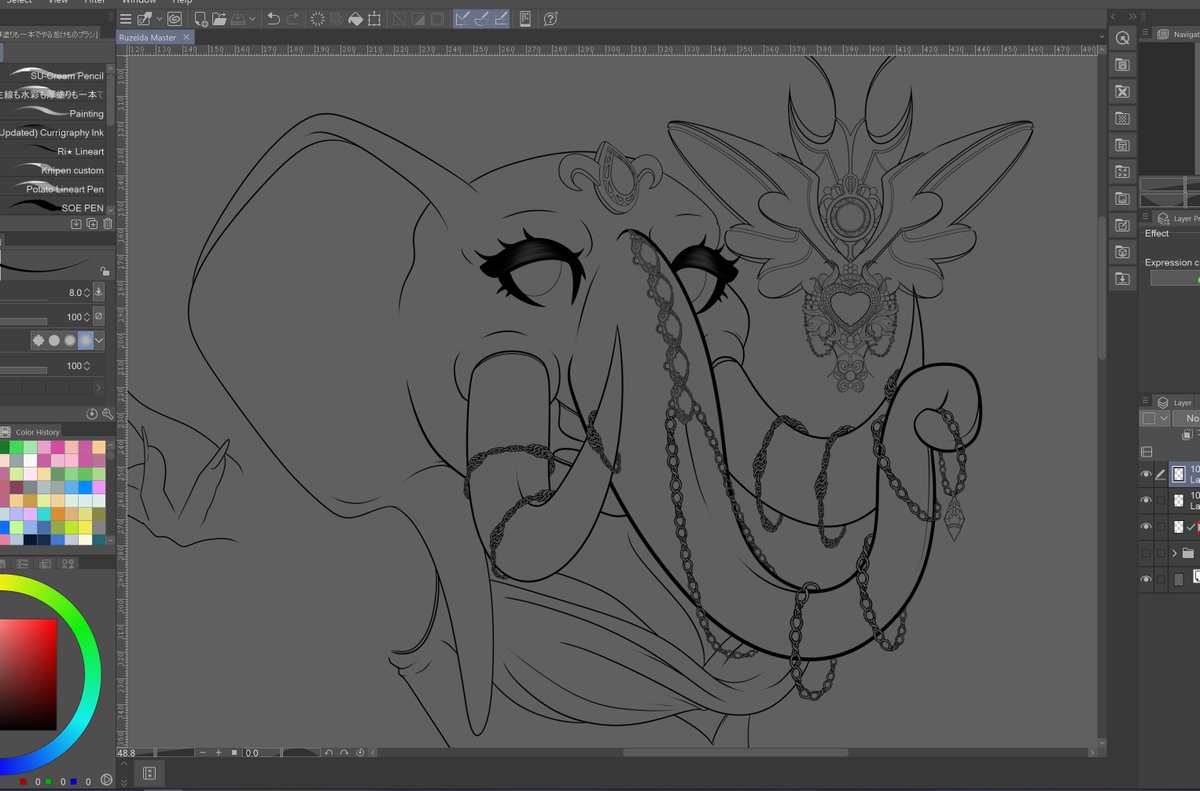Open file with the folder icon
1200x791 pixels.
pos(218,19)
